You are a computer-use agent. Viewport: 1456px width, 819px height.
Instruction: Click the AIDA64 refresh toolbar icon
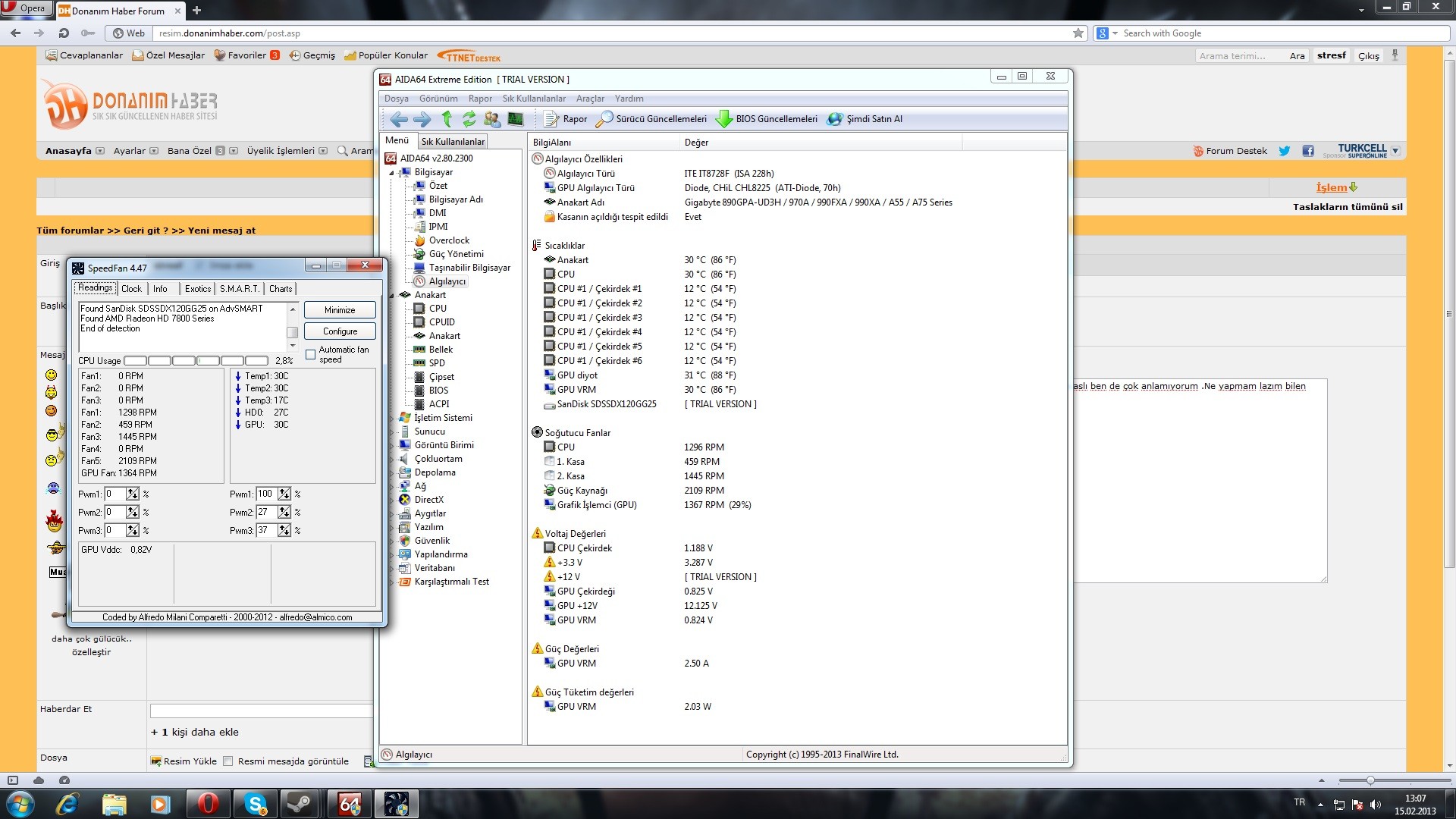469,119
